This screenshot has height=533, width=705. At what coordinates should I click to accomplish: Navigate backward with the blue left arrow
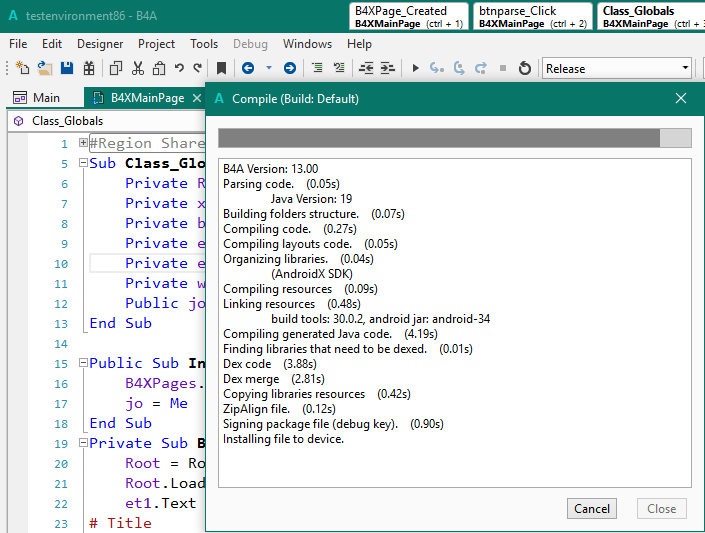tap(248, 68)
